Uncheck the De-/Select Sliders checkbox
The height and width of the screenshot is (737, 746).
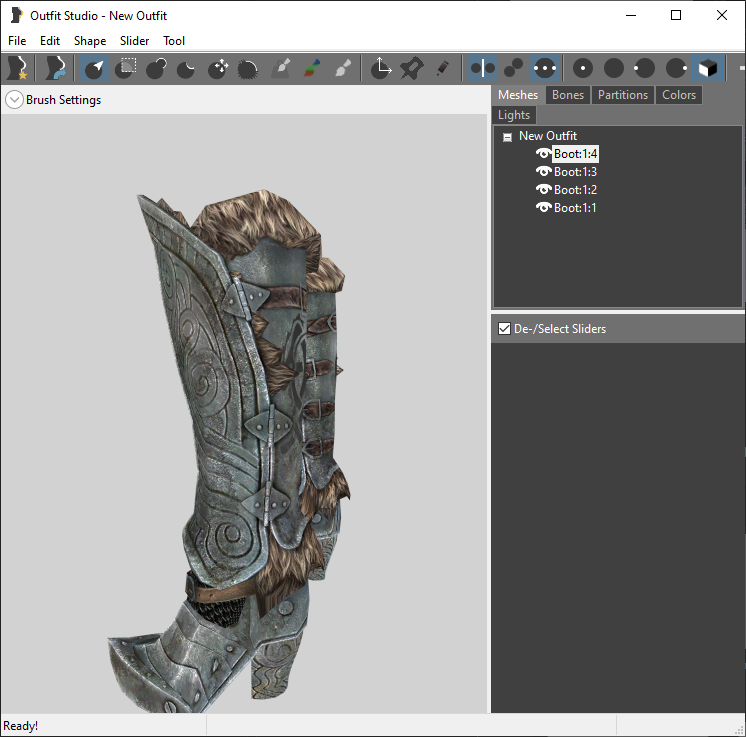coord(504,328)
